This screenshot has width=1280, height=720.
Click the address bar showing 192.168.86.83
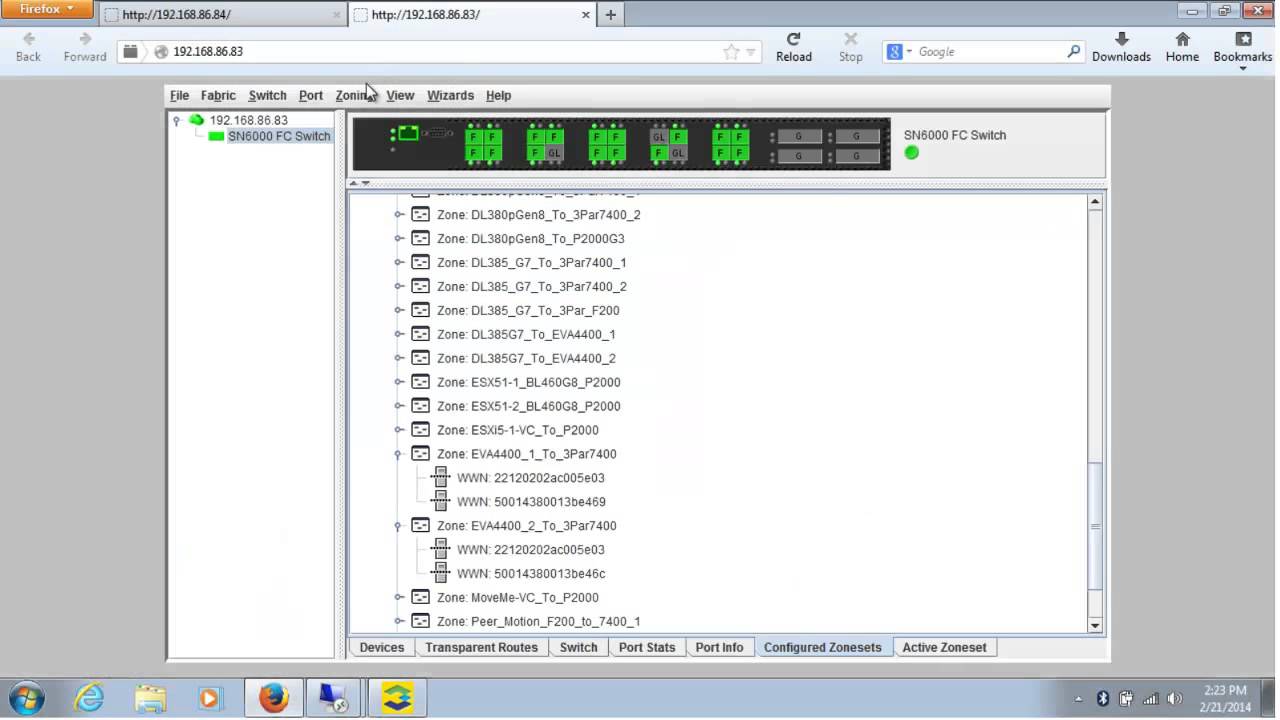[x=440, y=52]
